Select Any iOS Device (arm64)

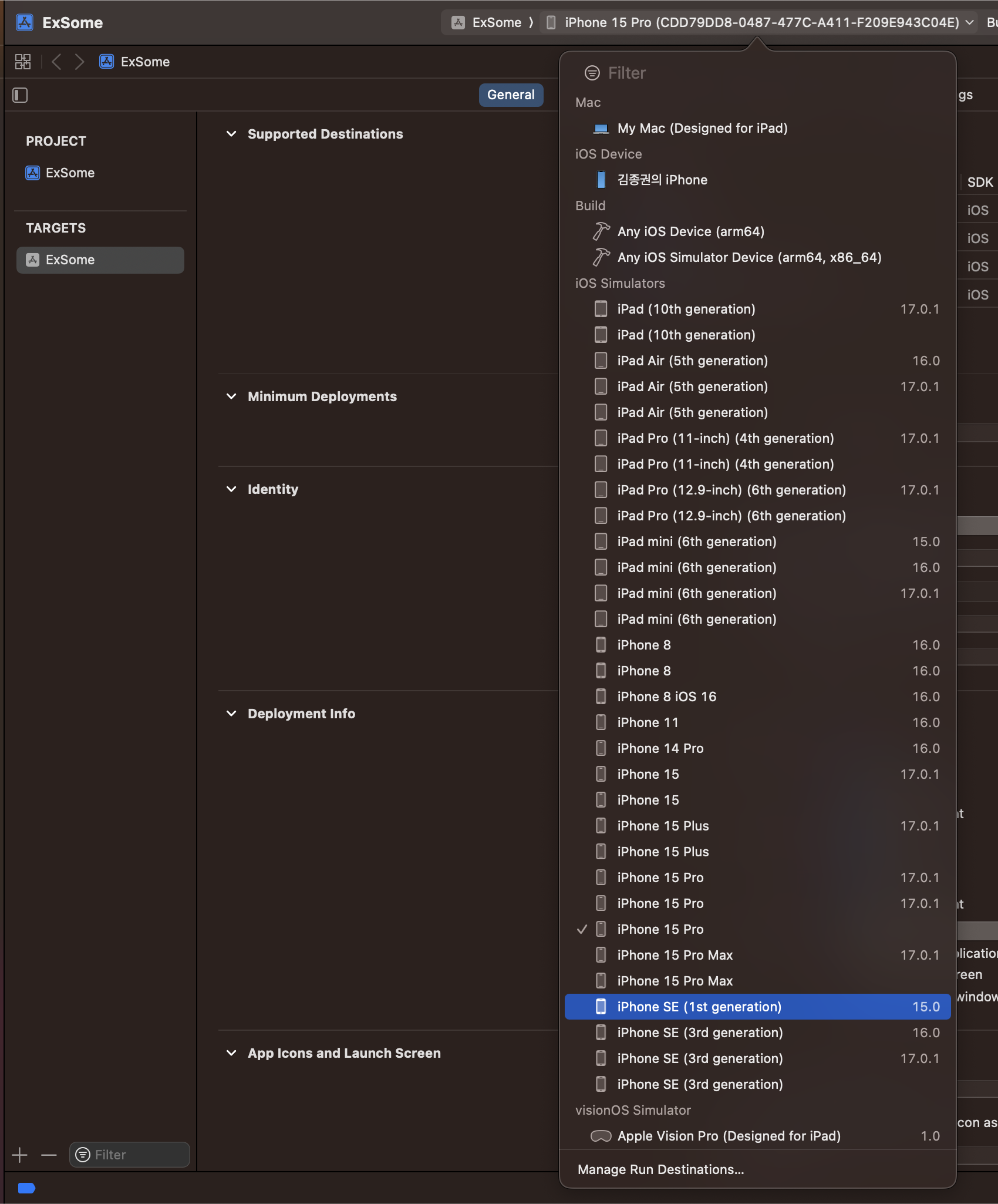pyautogui.click(x=757, y=231)
